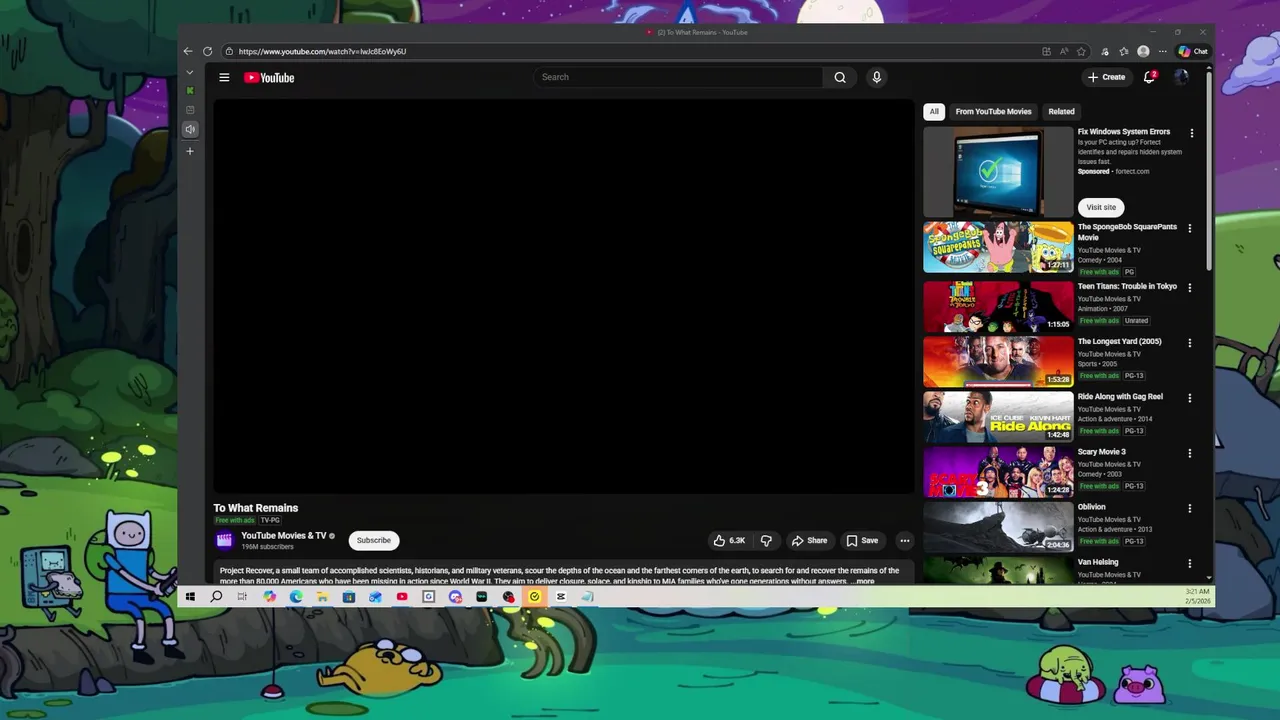
Task: Click Visit site on Fortect ad
Action: tap(1101, 207)
